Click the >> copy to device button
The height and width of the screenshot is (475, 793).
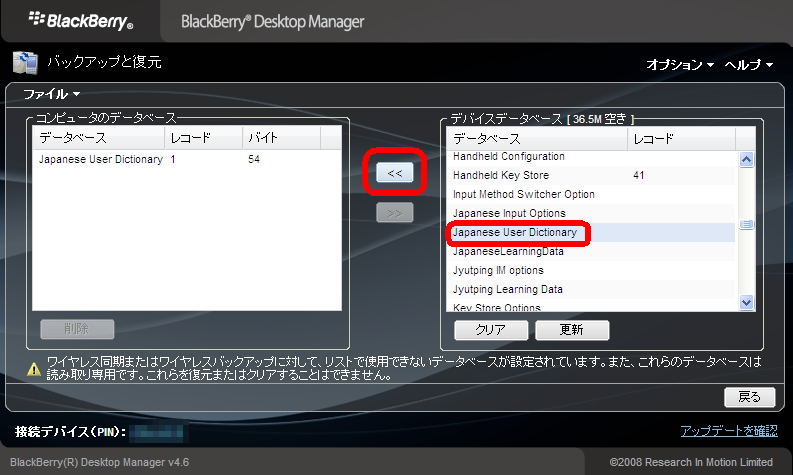pyautogui.click(x=394, y=212)
